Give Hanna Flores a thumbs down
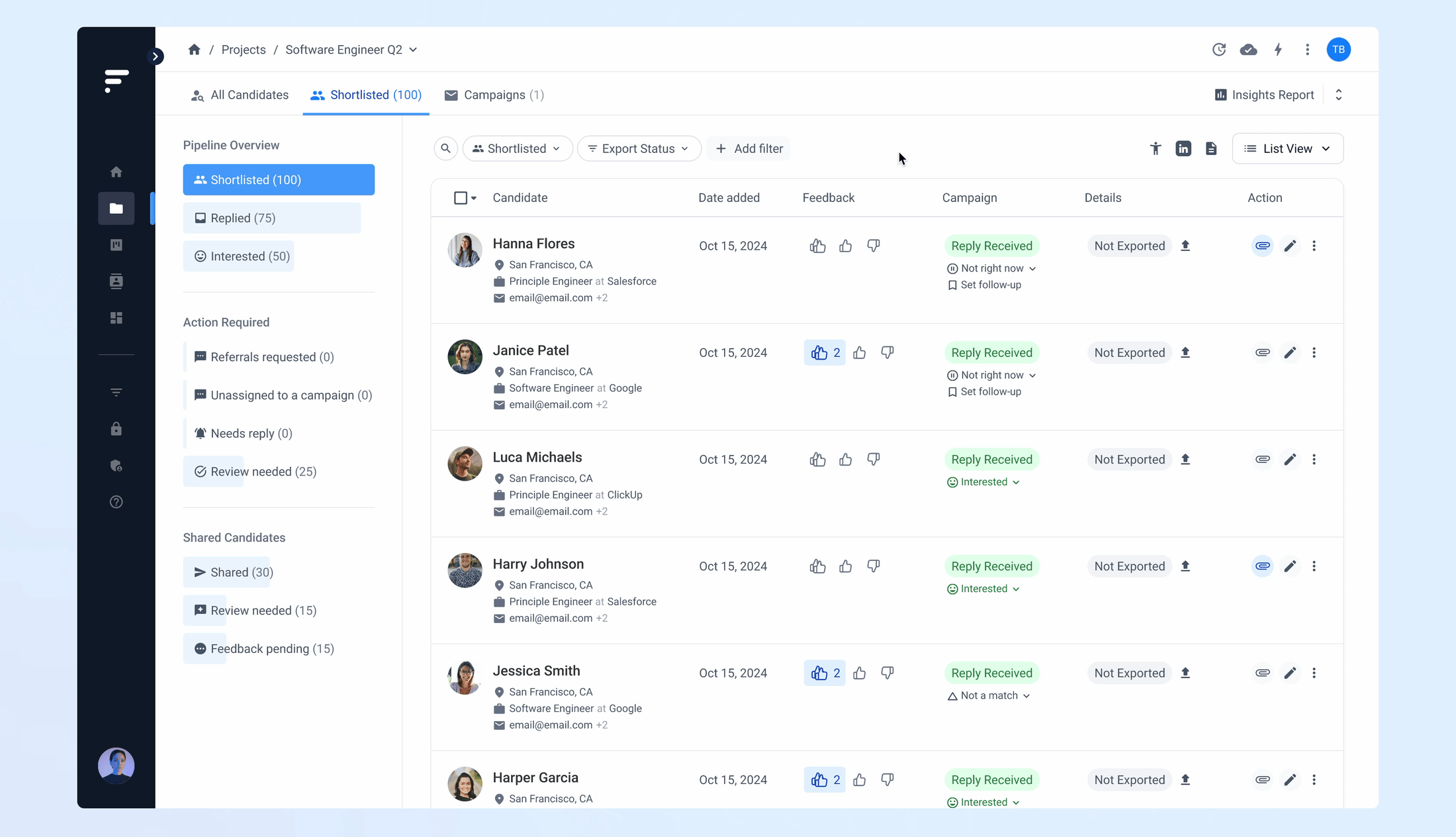Screen dimensions: 1456x837 click(874, 246)
